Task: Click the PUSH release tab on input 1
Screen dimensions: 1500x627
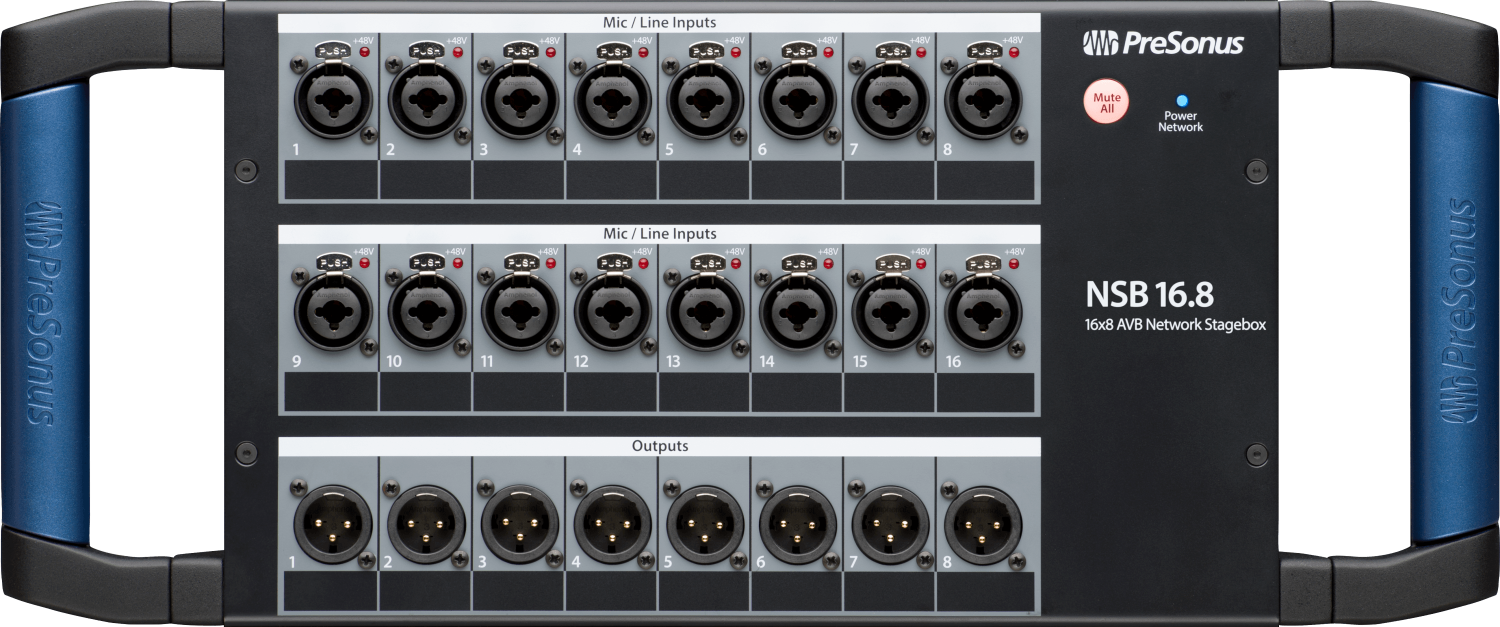Action: (334, 52)
